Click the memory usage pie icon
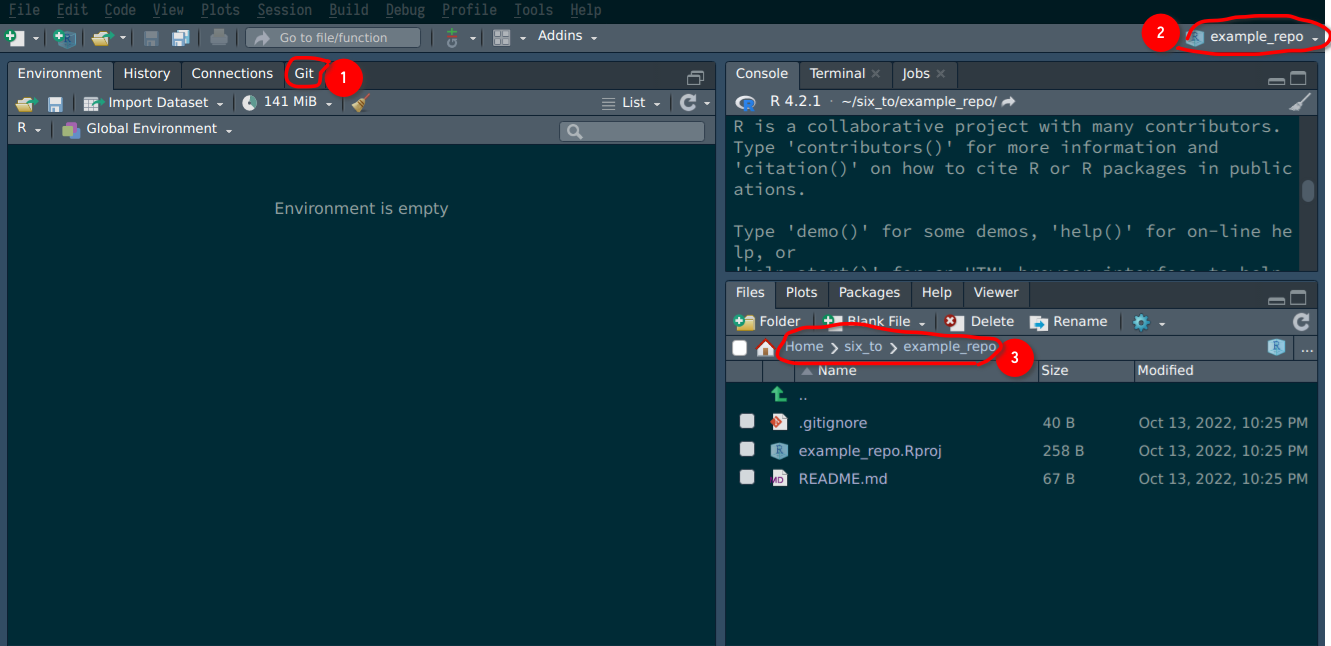Viewport: 1331px width, 646px height. click(250, 102)
